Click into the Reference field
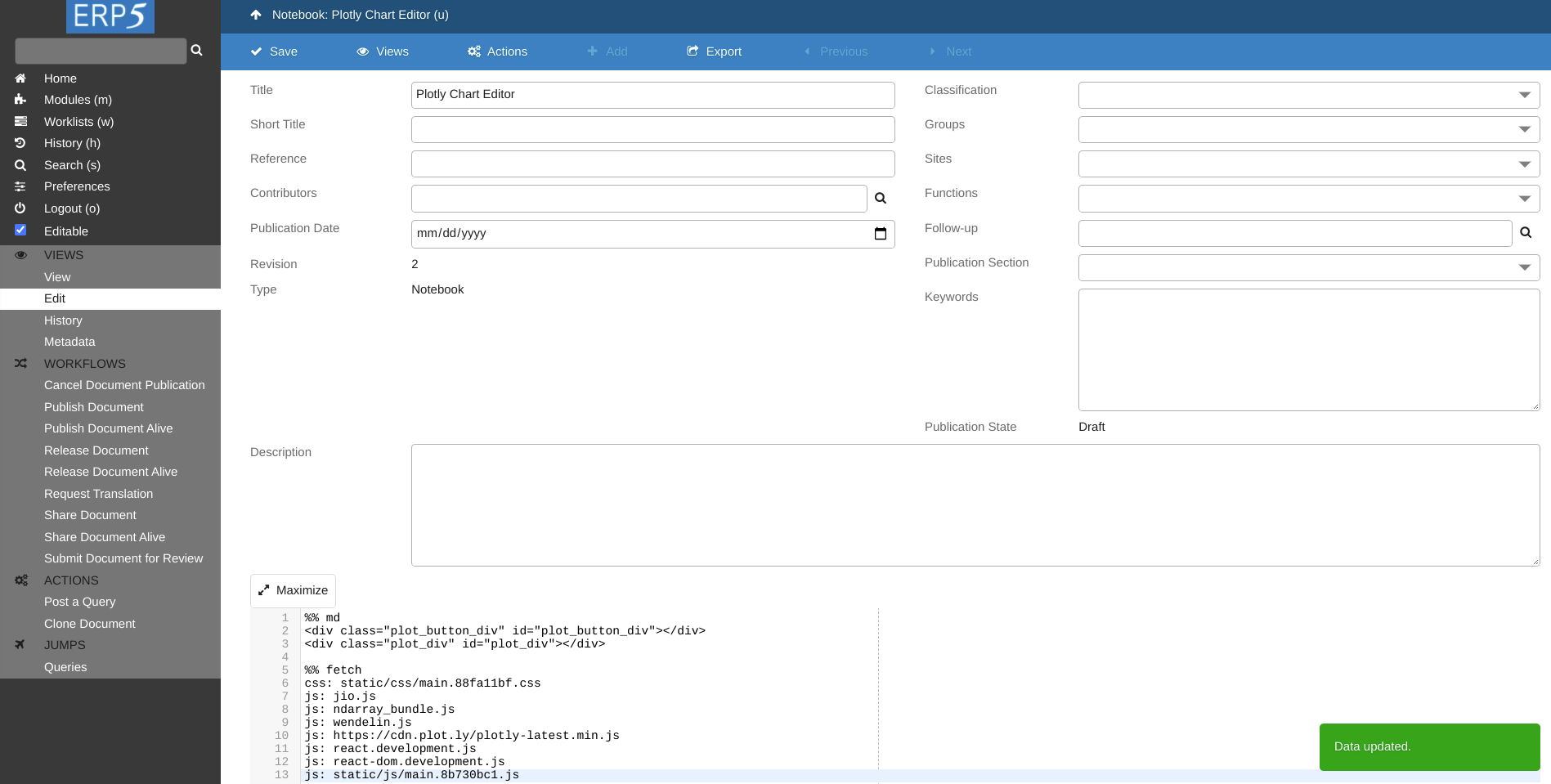The image size is (1551, 784). [x=652, y=164]
